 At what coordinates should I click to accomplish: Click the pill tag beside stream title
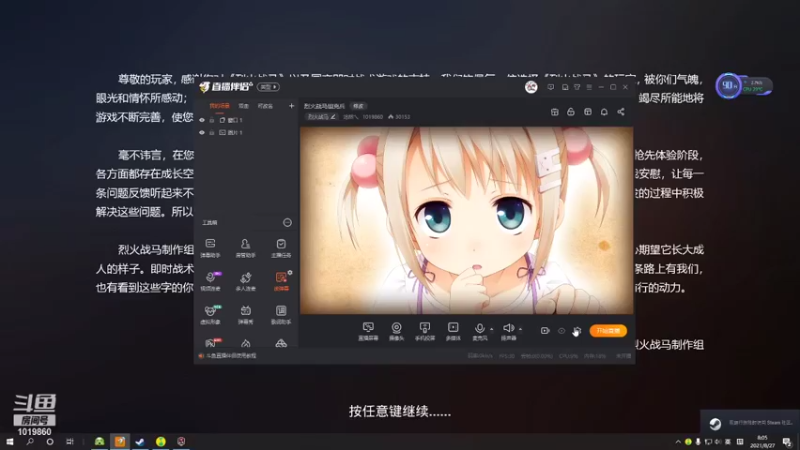[x=359, y=106]
